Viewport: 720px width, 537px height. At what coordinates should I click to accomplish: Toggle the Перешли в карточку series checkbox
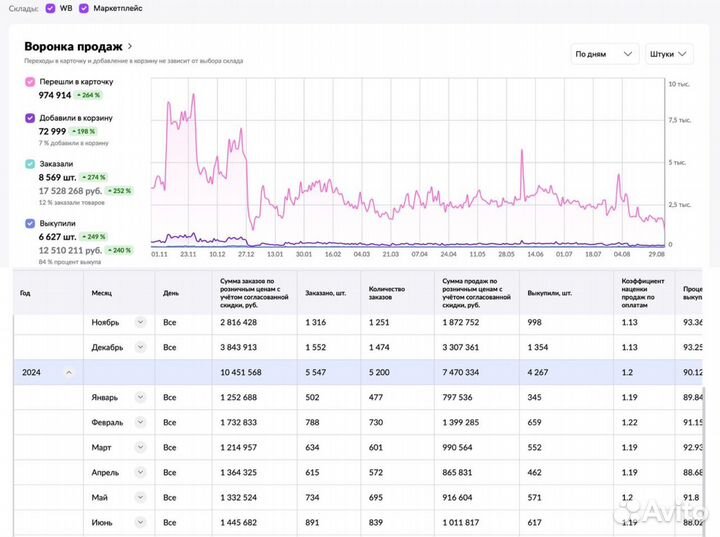(30, 81)
